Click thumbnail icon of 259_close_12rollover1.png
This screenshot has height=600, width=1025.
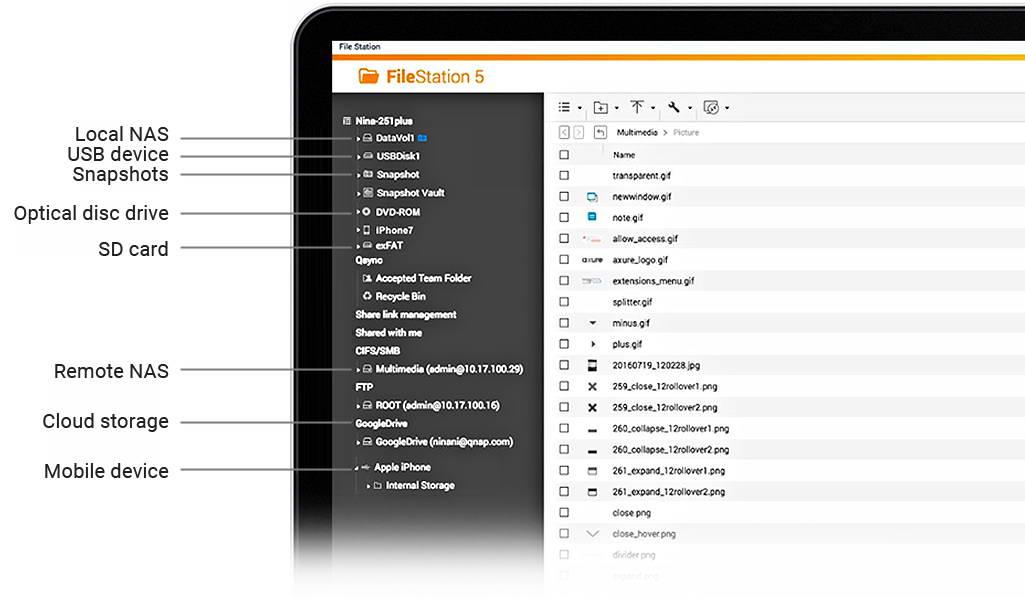tap(592, 387)
